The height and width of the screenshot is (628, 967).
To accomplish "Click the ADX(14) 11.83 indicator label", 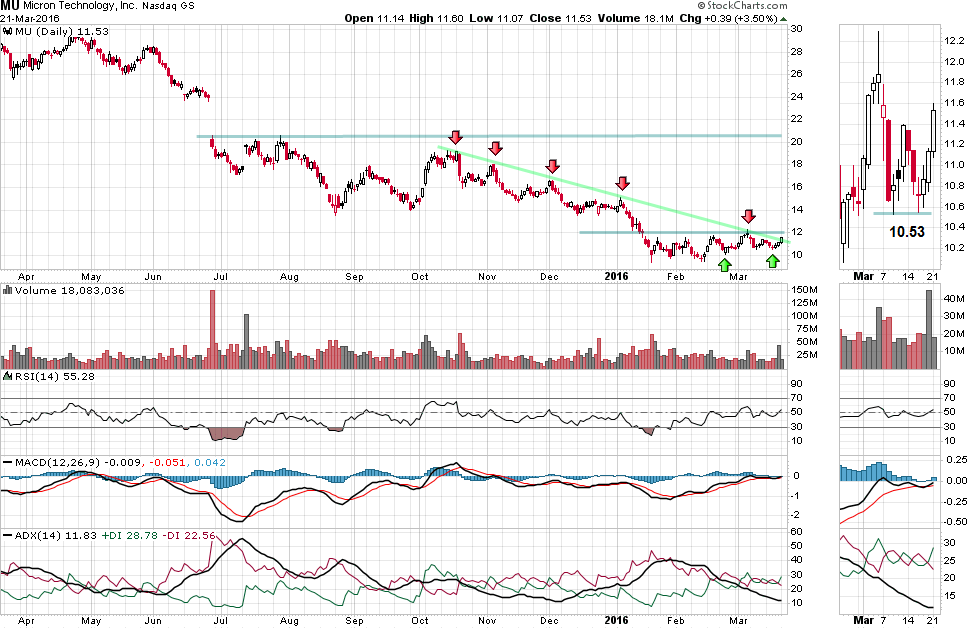I will click(x=56, y=535).
